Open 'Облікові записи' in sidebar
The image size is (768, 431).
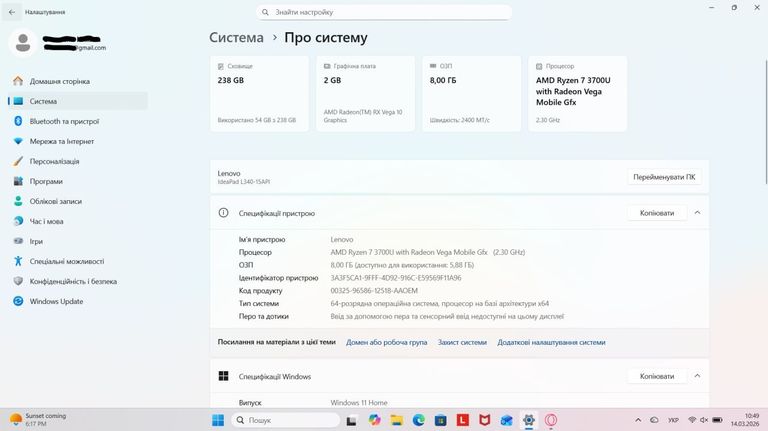(x=77, y=201)
